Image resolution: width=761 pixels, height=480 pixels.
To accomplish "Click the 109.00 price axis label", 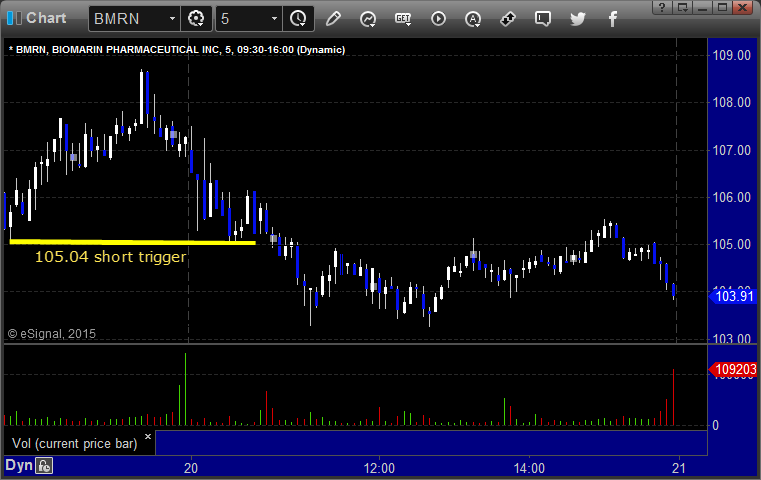I will point(731,55).
